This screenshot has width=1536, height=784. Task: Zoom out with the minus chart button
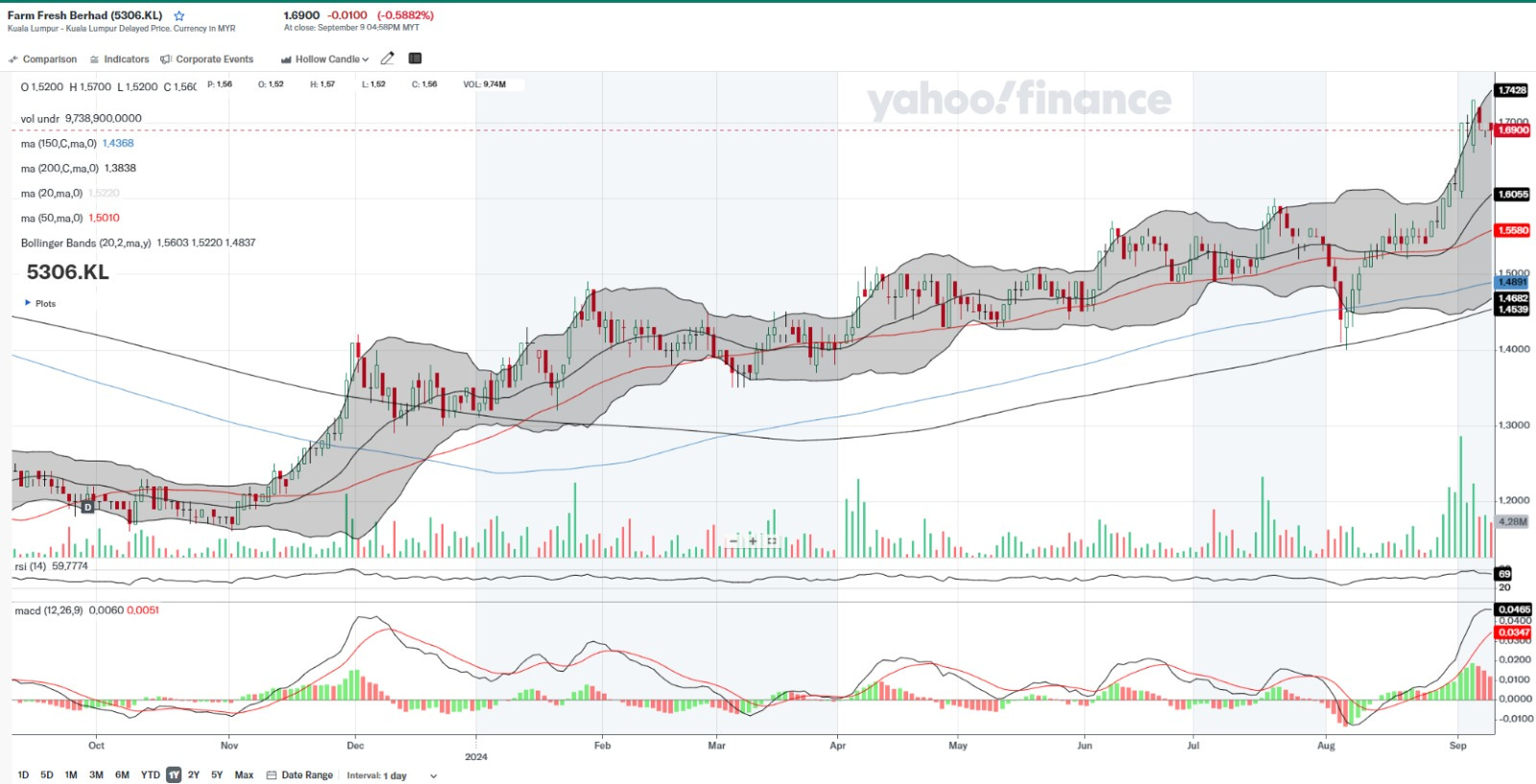click(733, 541)
